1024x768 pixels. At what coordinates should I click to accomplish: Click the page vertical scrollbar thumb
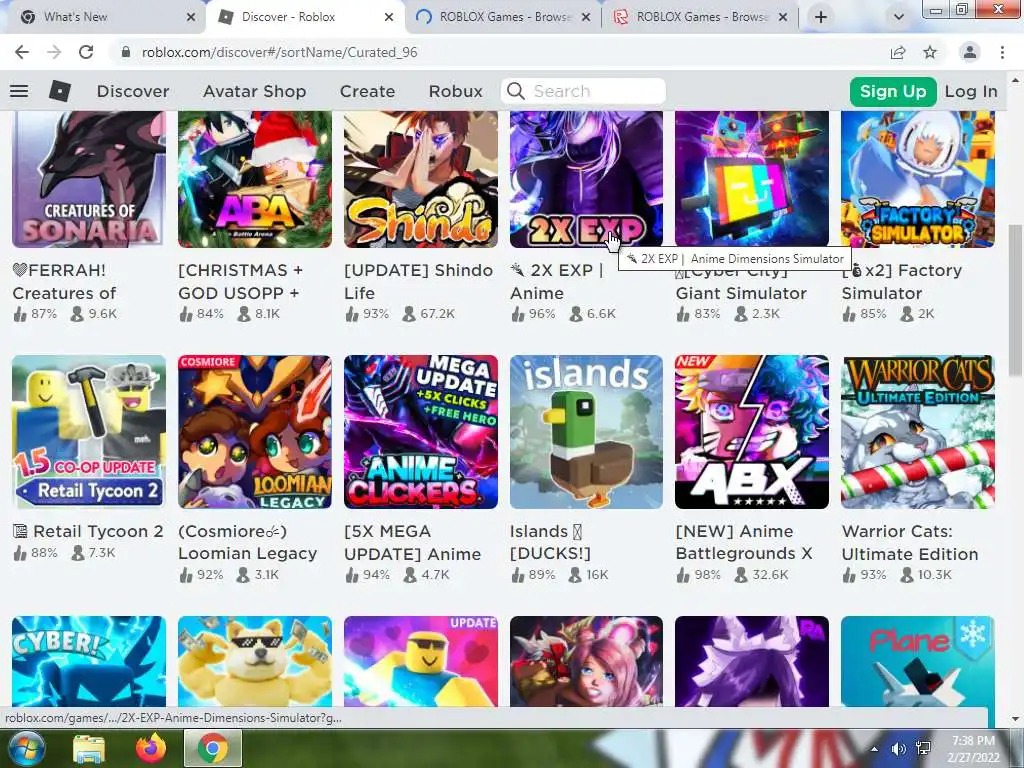(x=1015, y=300)
